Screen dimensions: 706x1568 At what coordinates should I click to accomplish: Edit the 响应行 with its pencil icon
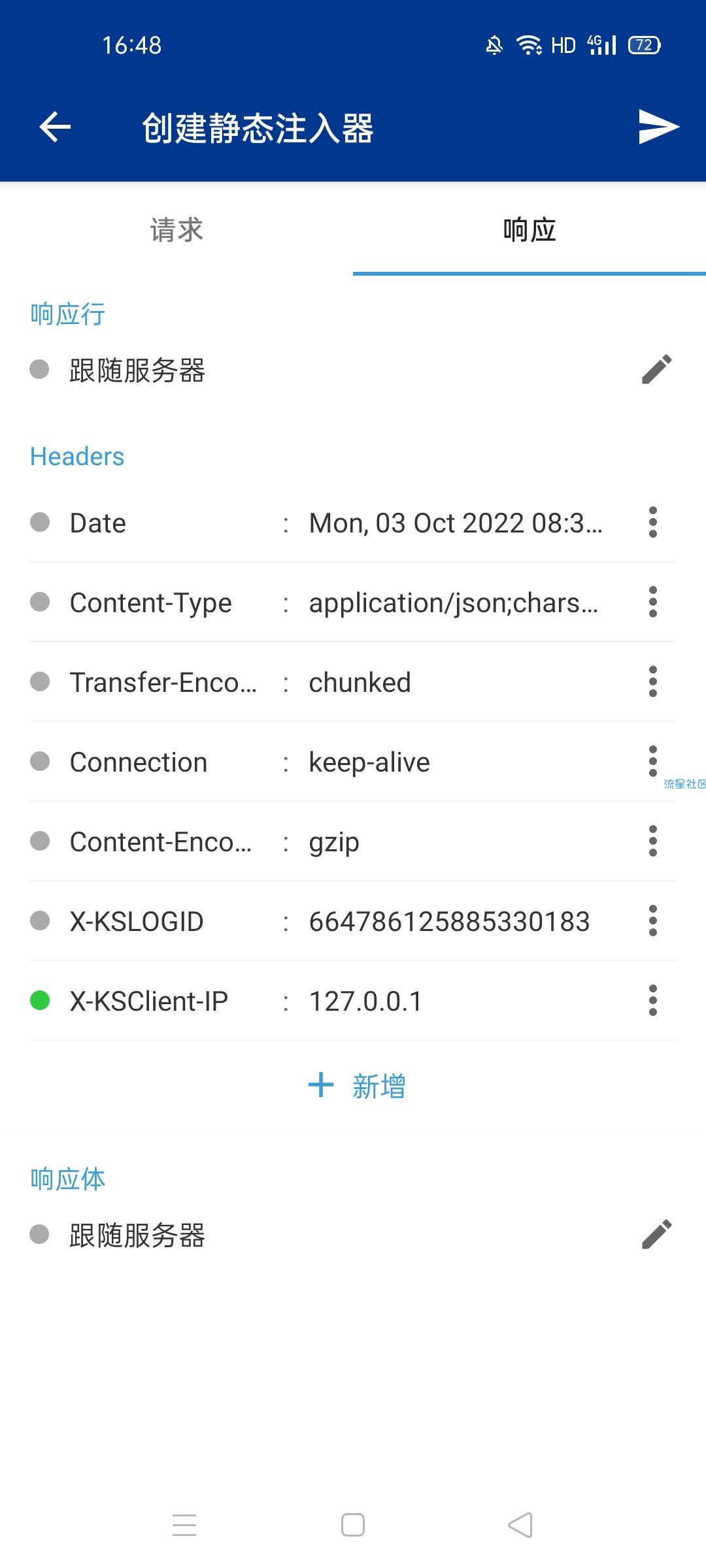(x=656, y=370)
